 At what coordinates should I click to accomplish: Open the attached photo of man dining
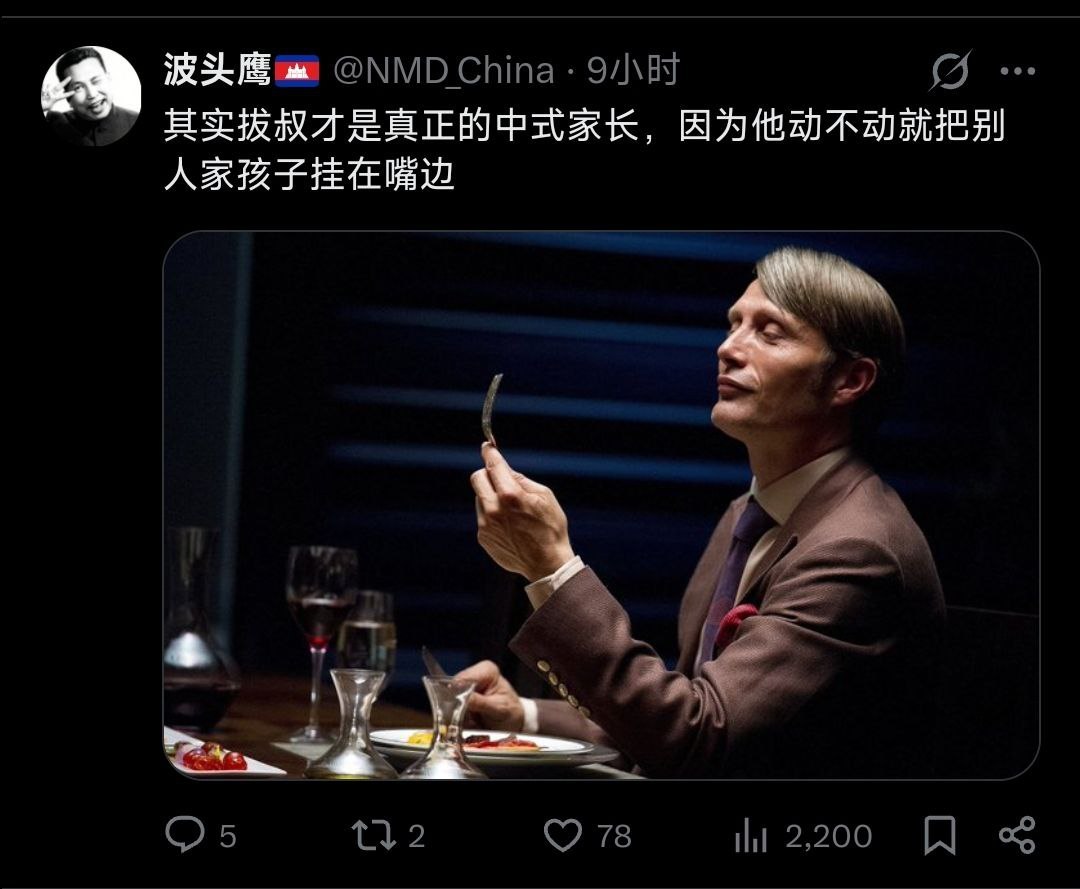(601, 505)
